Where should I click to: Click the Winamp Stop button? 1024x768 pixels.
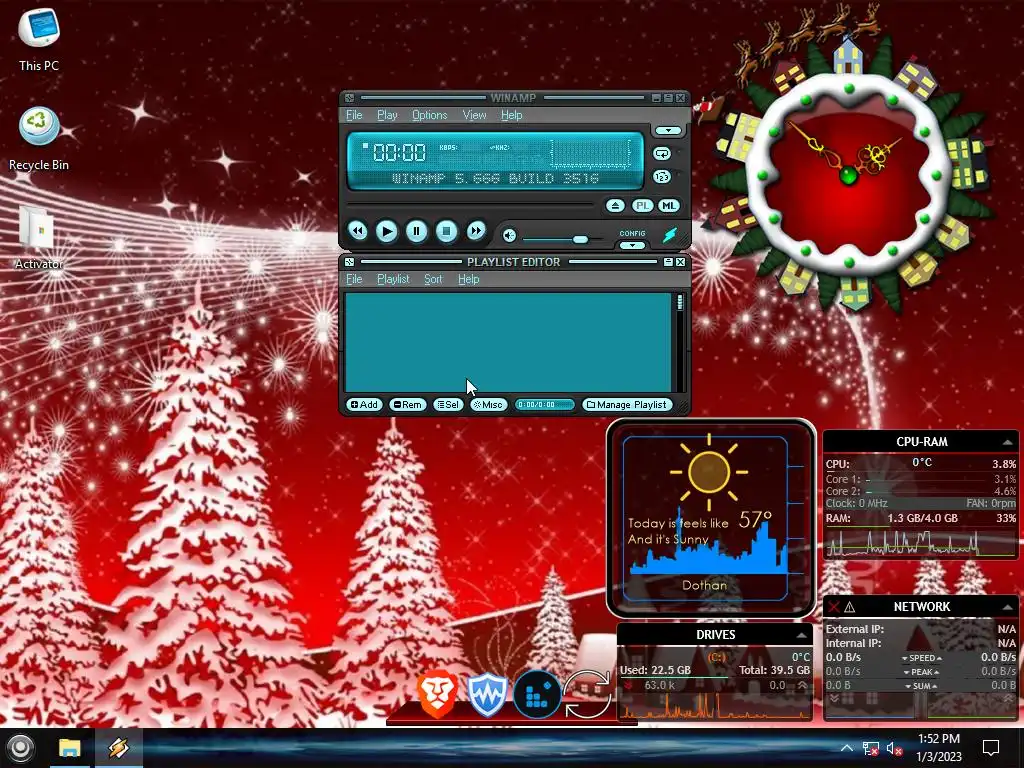[x=447, y=231]
